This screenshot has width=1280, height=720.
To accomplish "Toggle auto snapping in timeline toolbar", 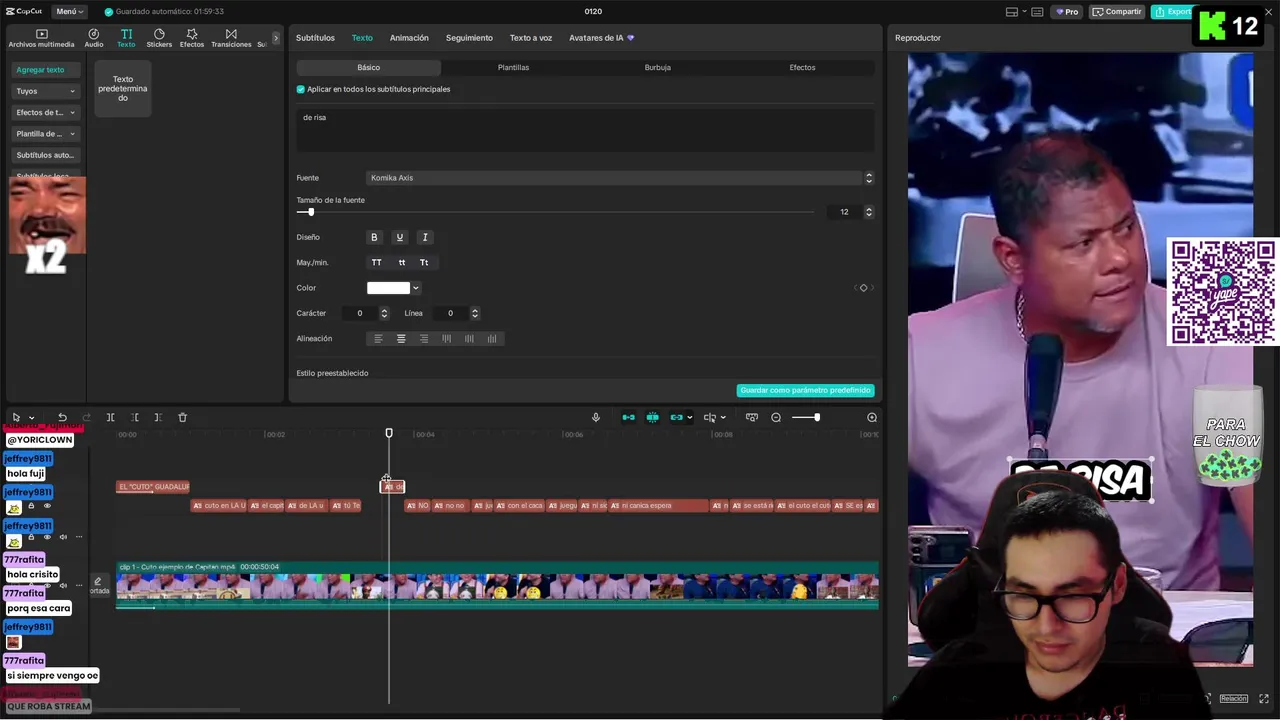I will pos(652,417).
